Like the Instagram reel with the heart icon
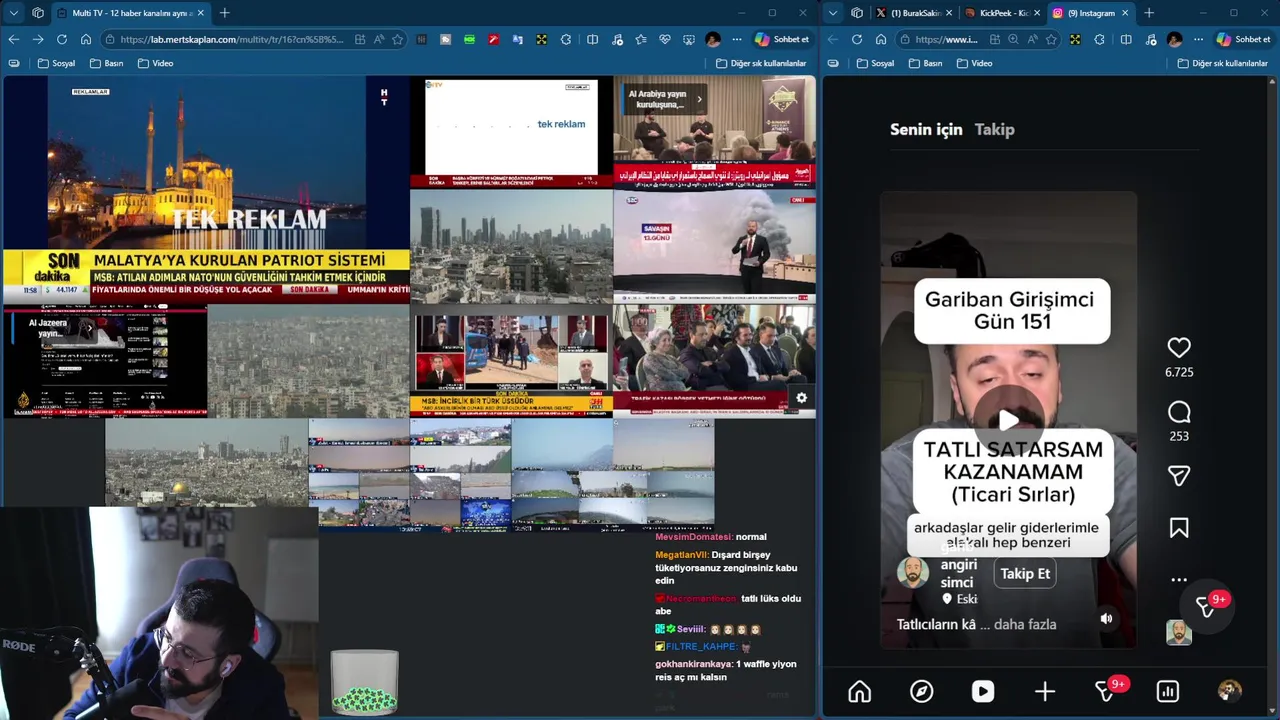Screen dimensions: 1280x720 (x=1179, y=347)
